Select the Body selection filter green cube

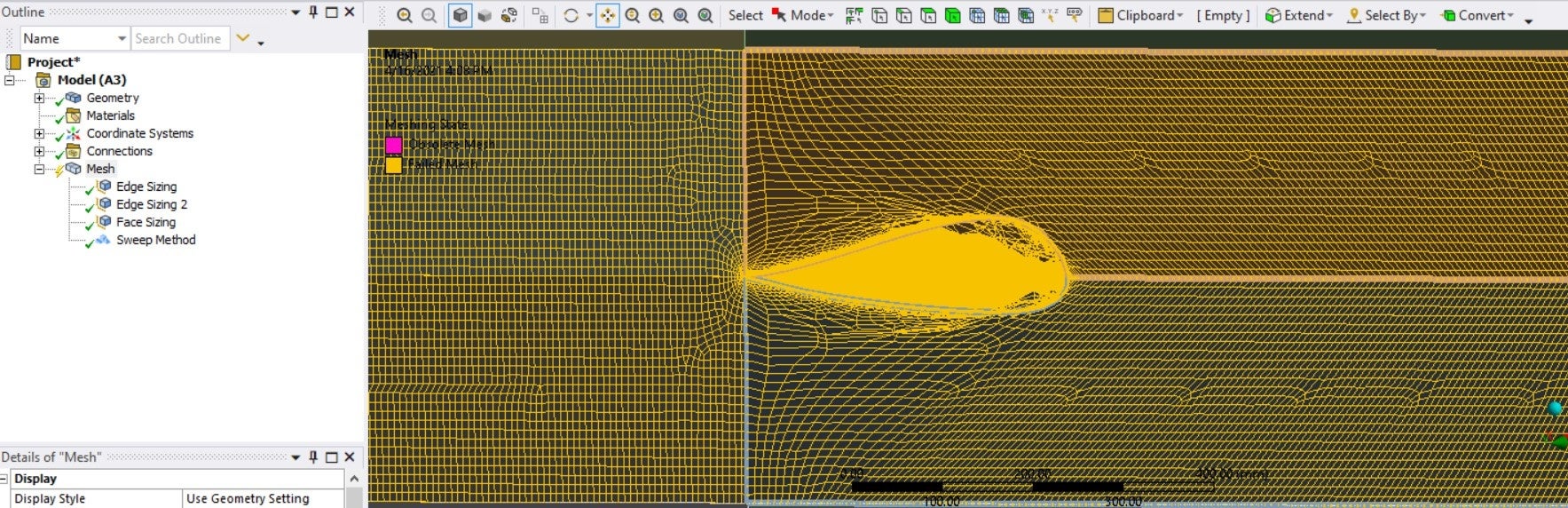(952, 15)
